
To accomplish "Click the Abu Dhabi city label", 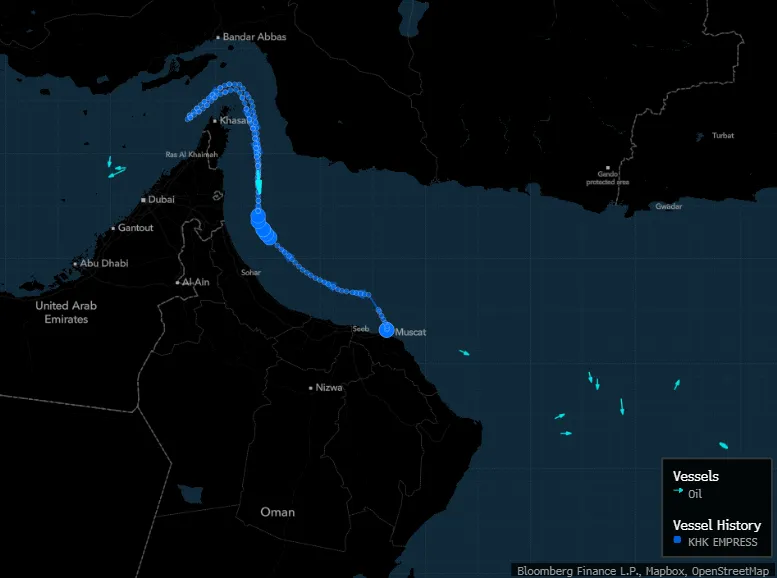I will [x=103, y=264].
